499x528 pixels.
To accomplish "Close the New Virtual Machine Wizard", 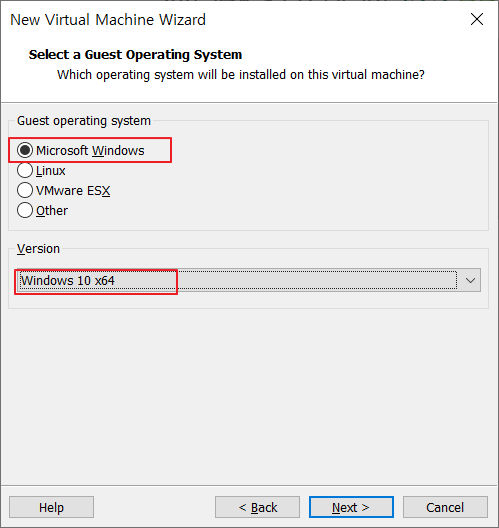I will [477, 20].
